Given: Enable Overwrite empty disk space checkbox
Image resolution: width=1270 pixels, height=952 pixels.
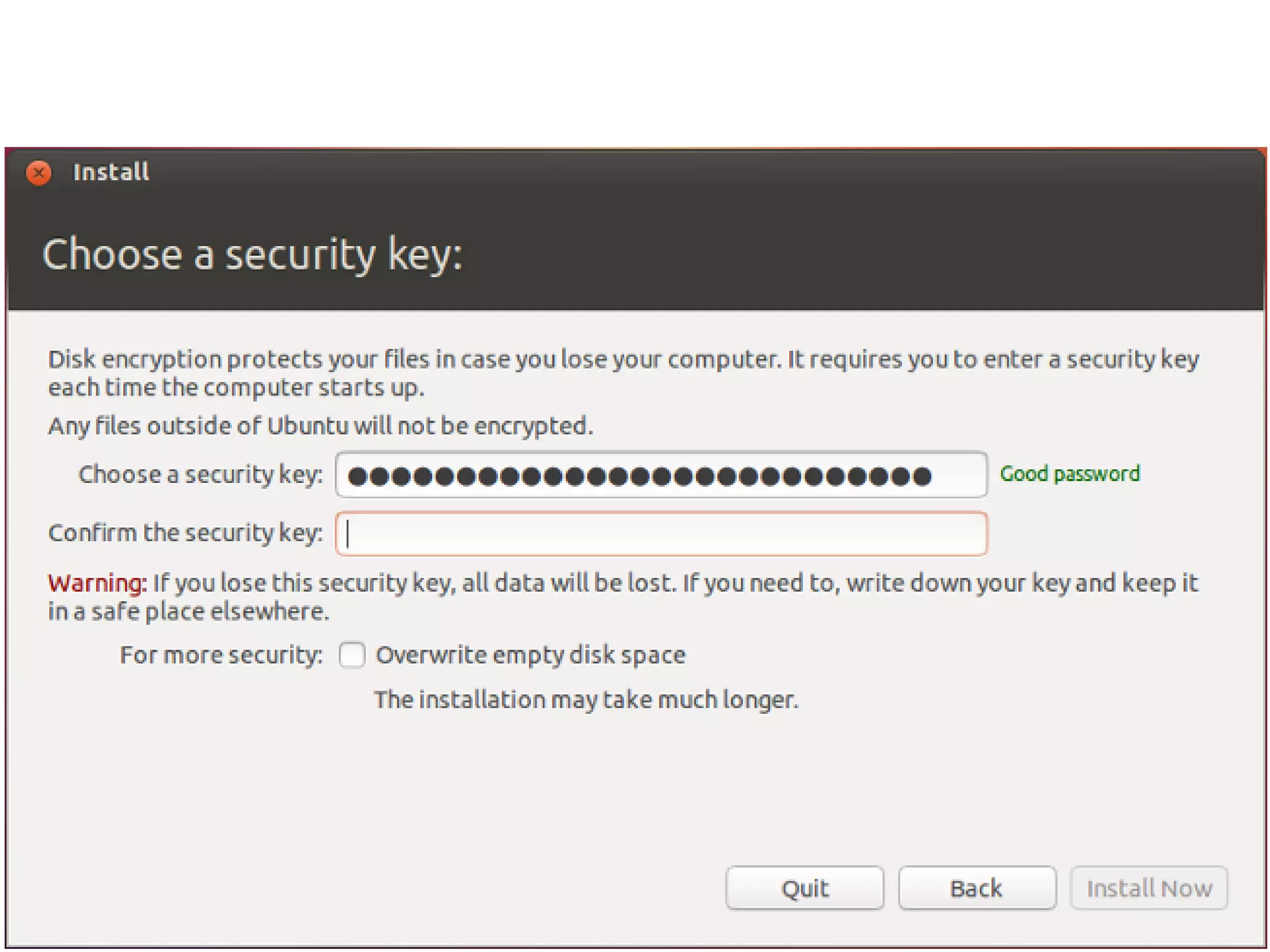Looking at the screenshot, I should click(352, 655).
